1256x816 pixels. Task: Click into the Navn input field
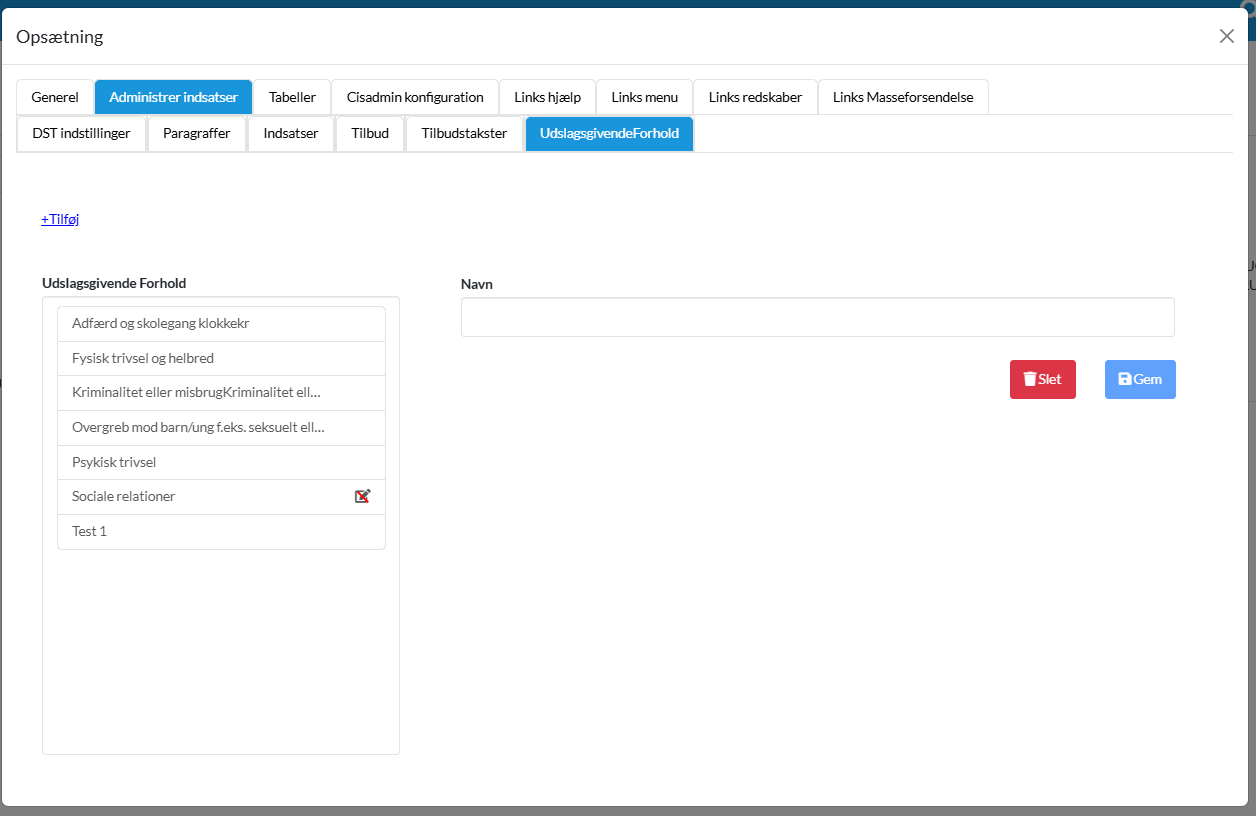[x=817, y=317]
